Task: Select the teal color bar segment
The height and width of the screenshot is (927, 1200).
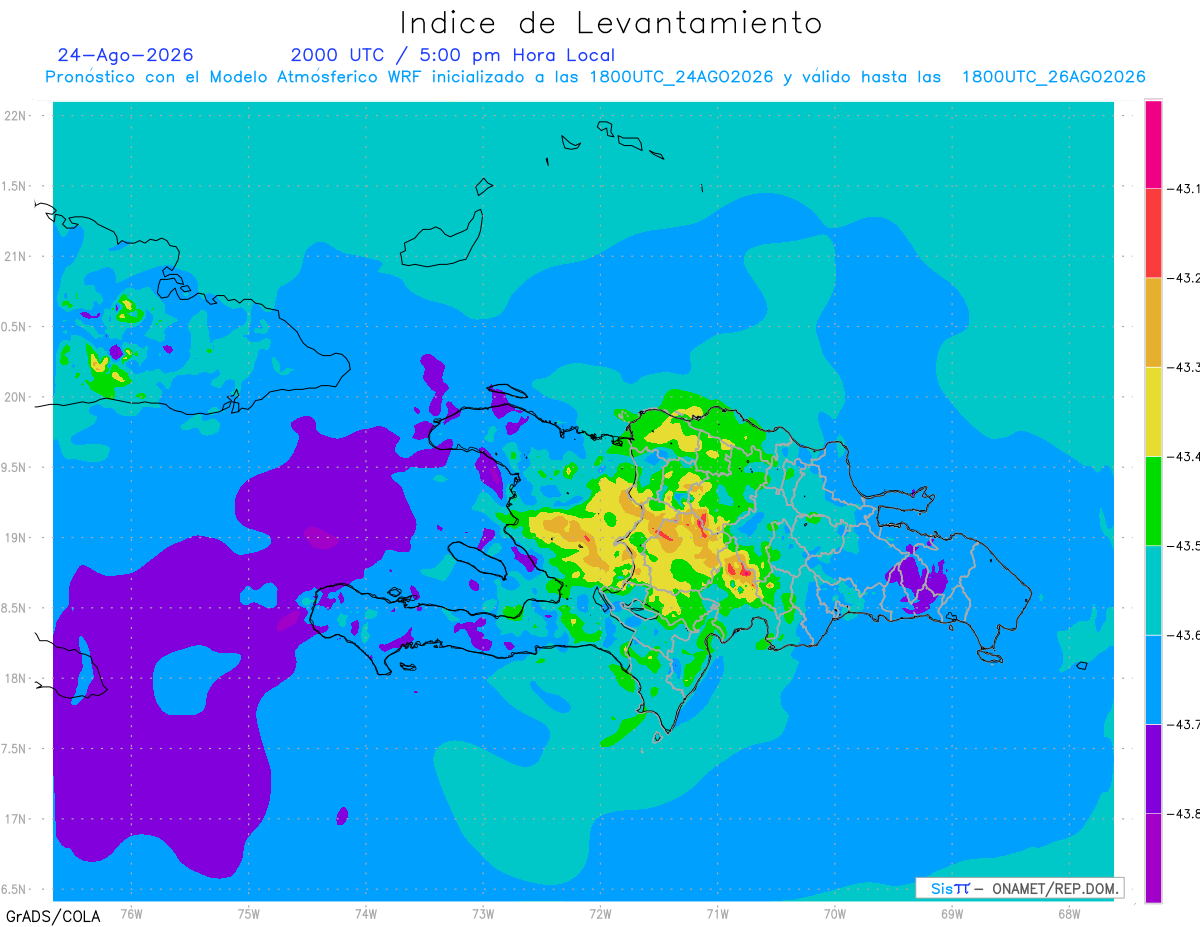Action: [1153, 590]
